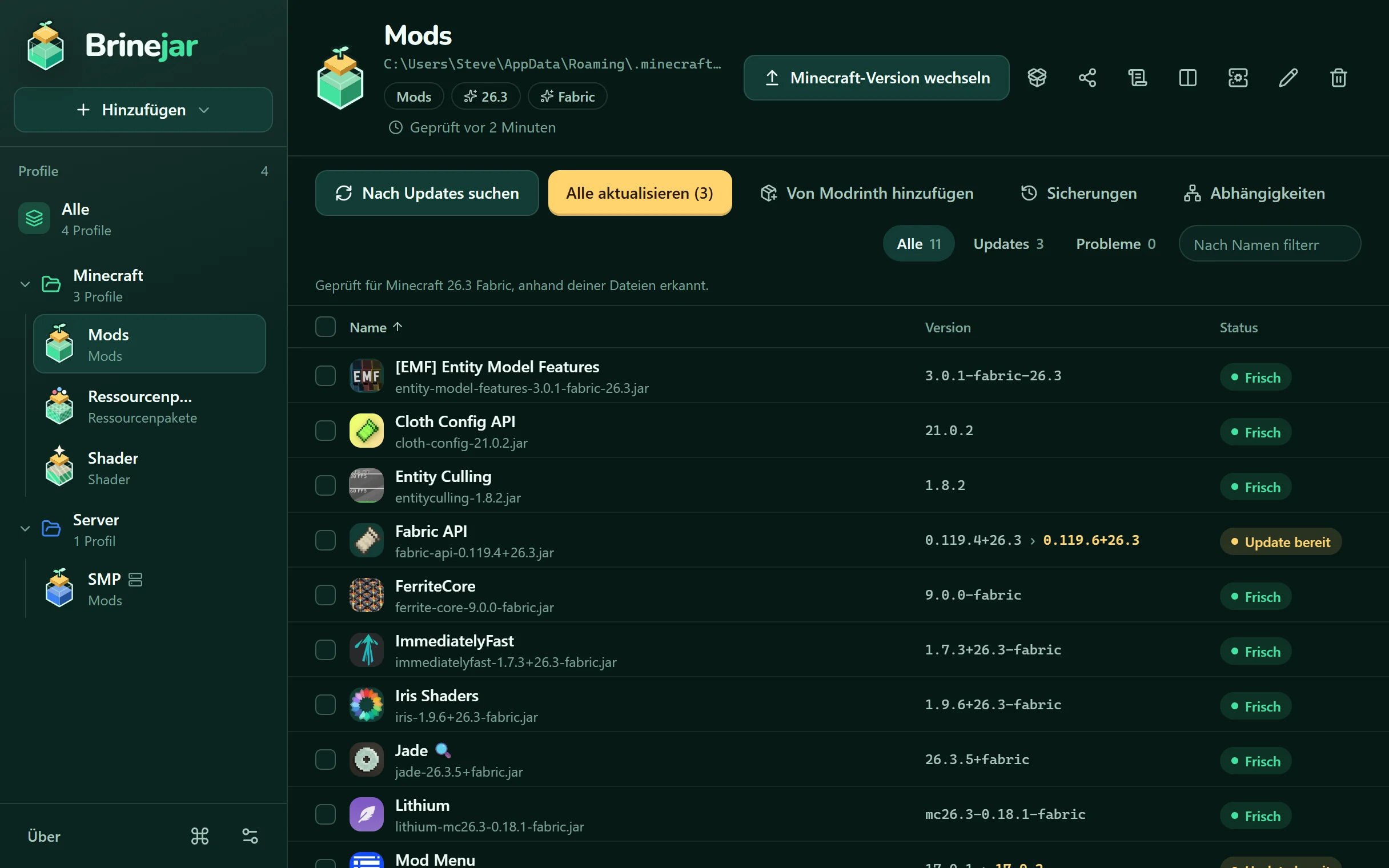
Task: Open settings sliders icon in sidebar footer
Action: pyautogui.click(x=250, y=836)
